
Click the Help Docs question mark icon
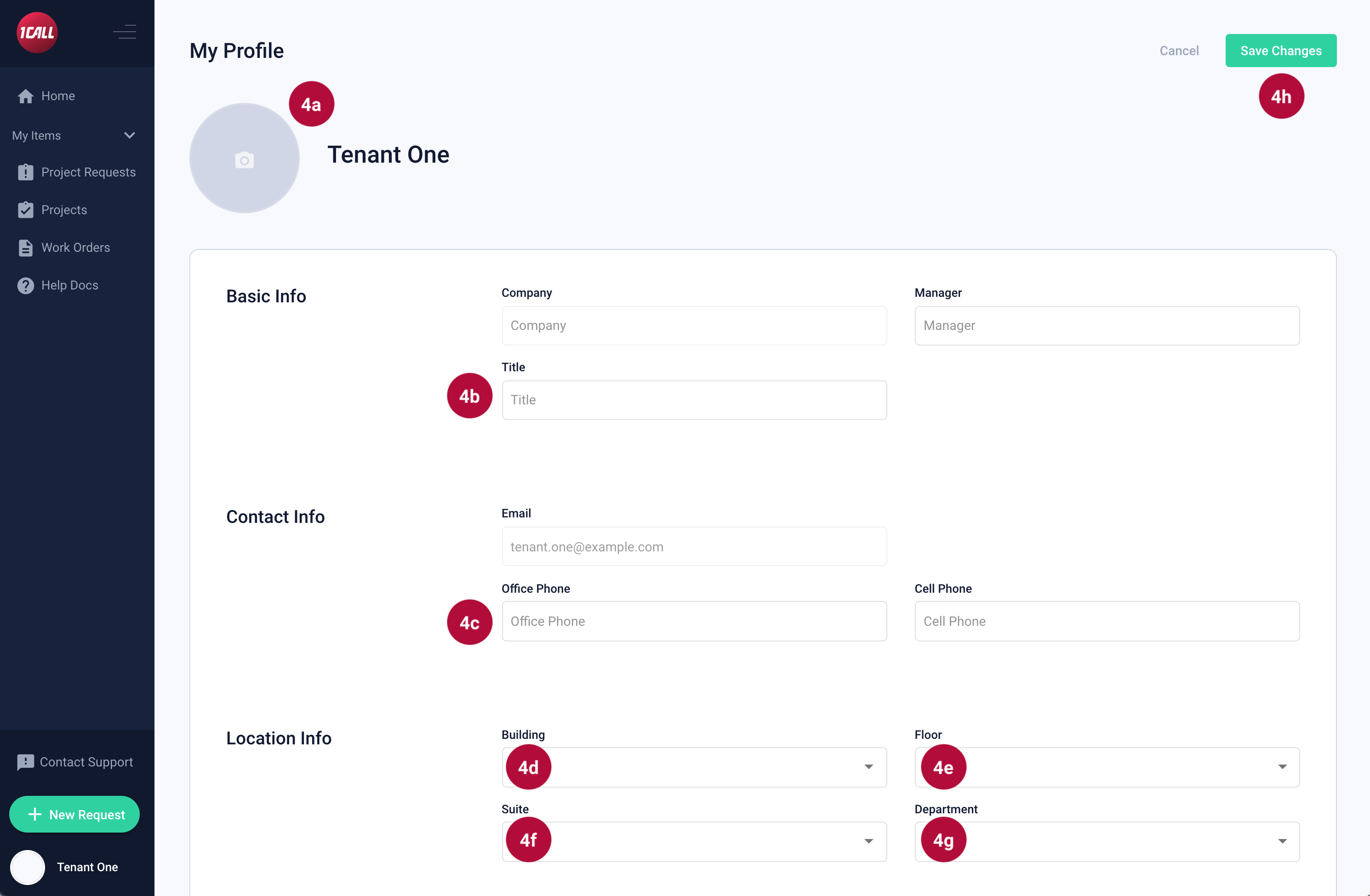[x=25, y=285]
